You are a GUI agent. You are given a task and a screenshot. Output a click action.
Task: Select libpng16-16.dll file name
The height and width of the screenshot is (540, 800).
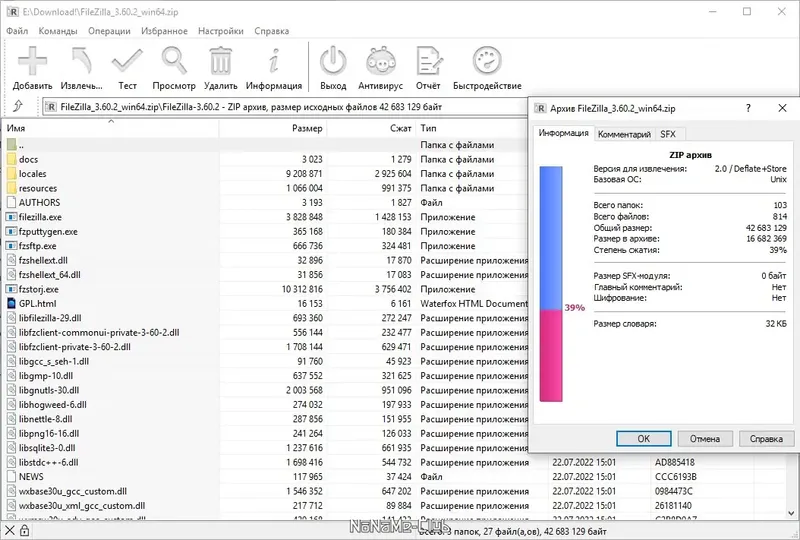point(49,433)
